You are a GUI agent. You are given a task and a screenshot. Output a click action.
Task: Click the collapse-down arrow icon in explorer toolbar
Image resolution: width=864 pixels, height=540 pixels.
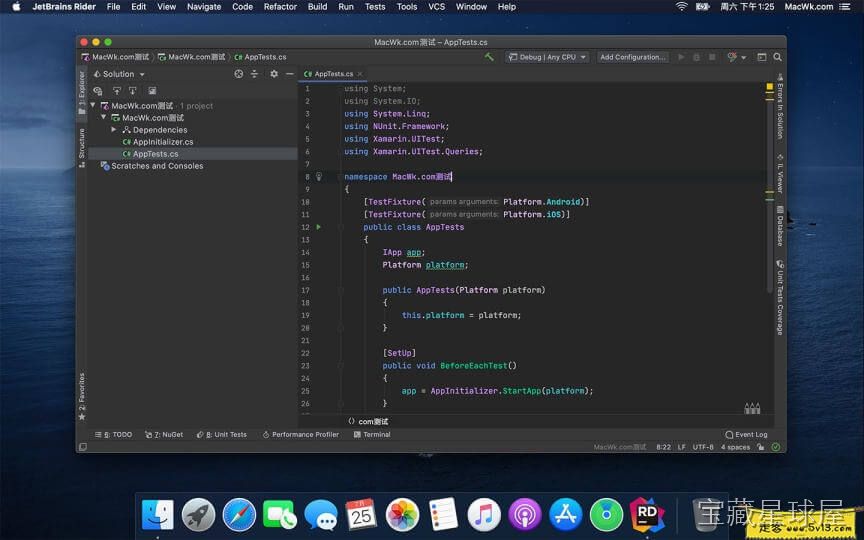[132, 90]
